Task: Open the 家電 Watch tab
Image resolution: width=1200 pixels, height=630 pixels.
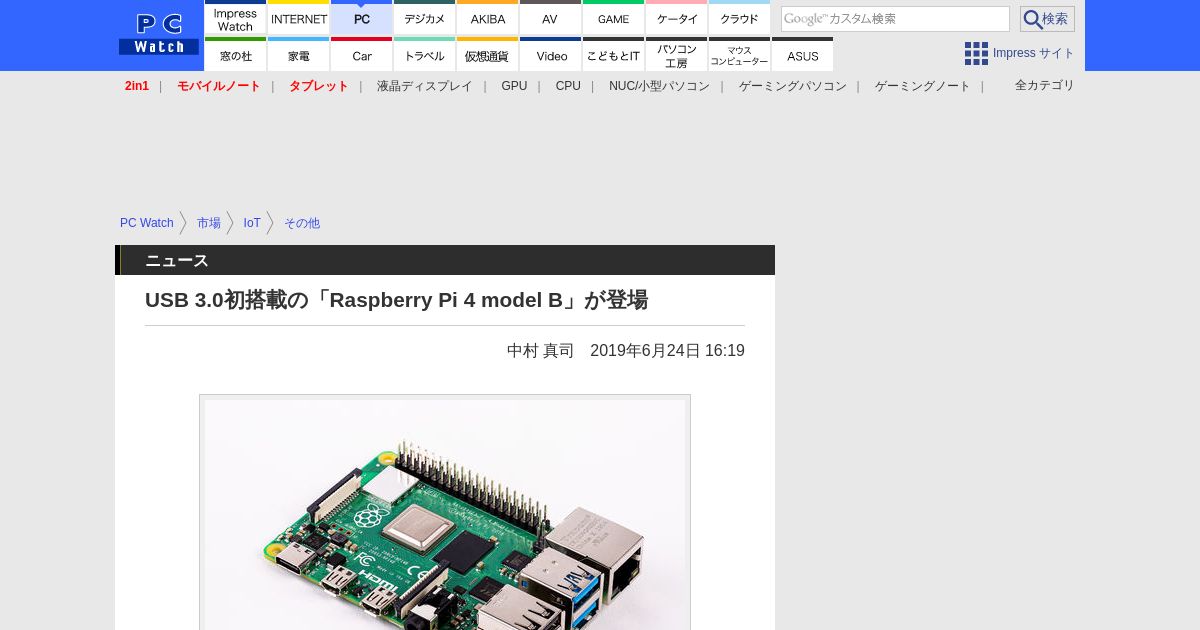Action: 298,54
